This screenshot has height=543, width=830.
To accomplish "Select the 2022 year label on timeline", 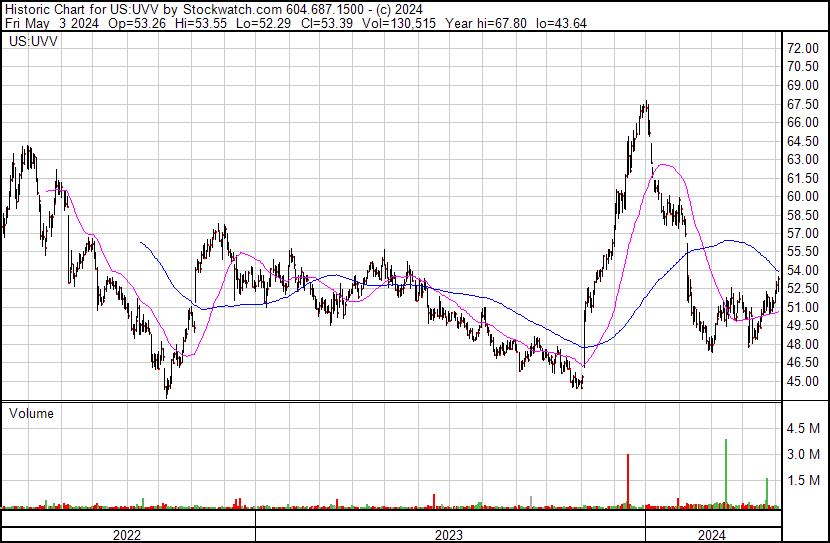I will 127,535.
